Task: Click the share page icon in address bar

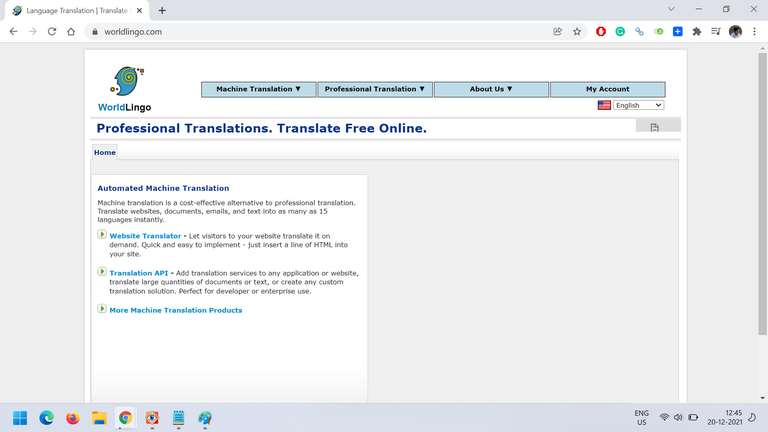Action: pos(557,31)
